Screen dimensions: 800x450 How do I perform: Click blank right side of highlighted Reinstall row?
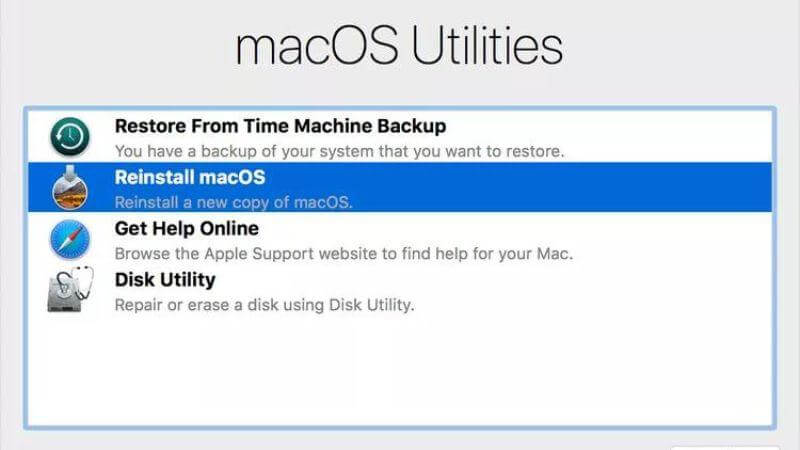[x=600, y=188]
